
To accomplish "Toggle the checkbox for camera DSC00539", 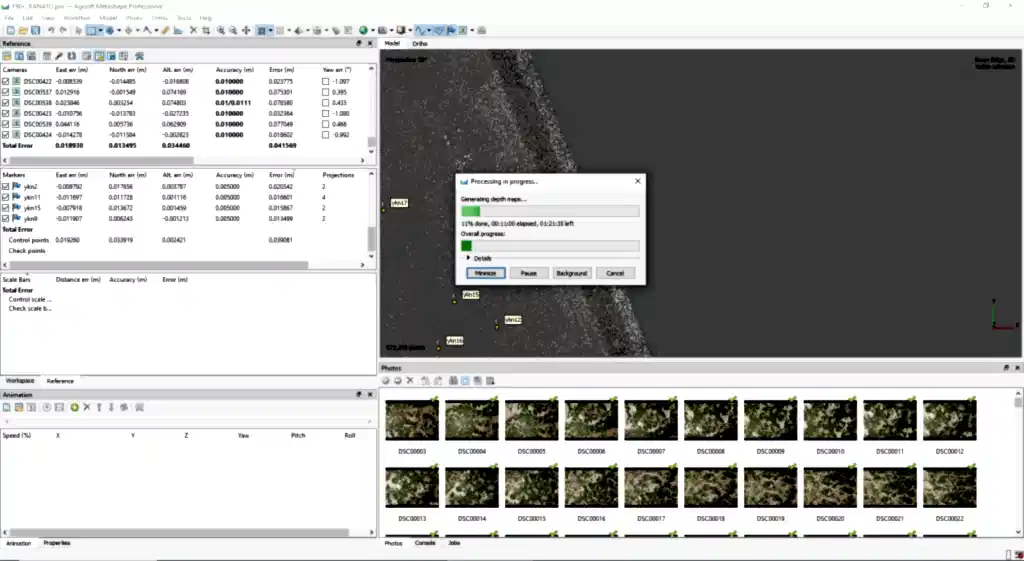I will click(x=7, y=123).
